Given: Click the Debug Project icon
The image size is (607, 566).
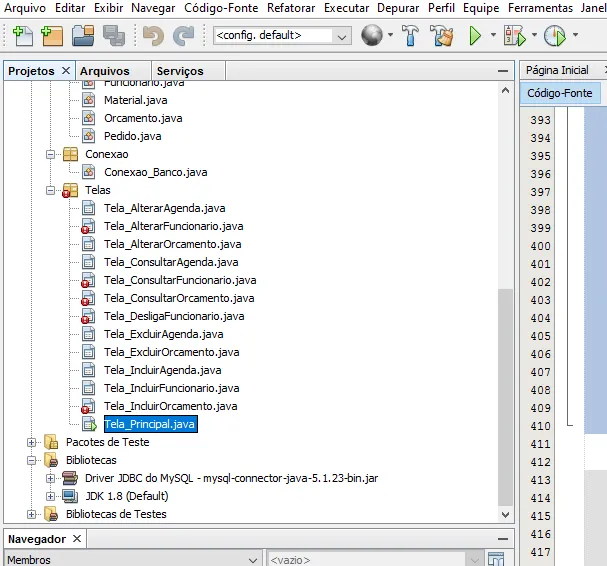Looking at the screenshot, I should coord(515,36).
